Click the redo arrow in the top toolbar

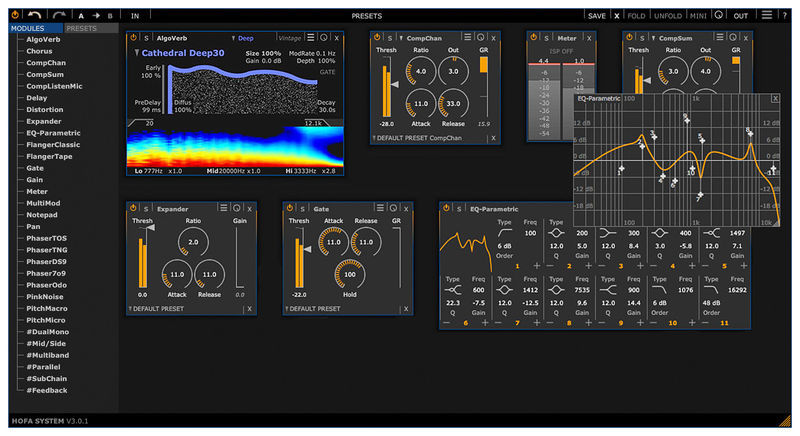(59, 15)
